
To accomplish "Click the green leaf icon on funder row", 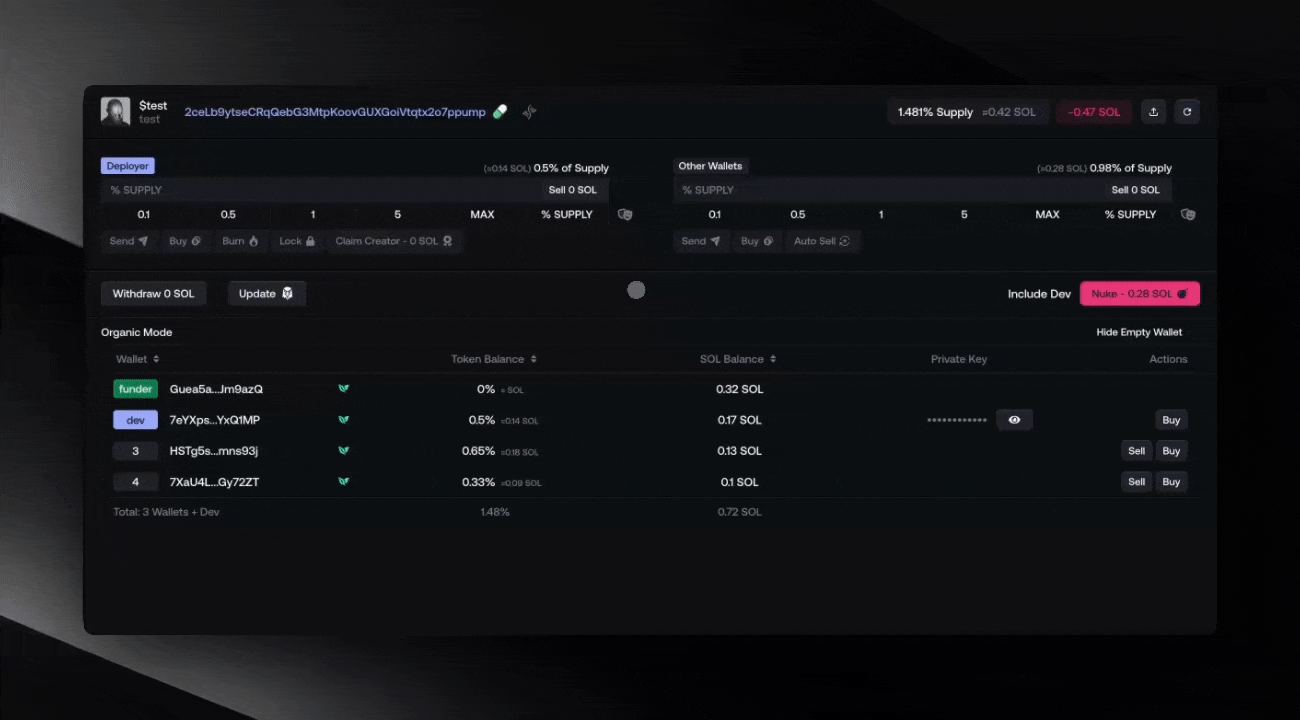I will click(x=343, y=389).
